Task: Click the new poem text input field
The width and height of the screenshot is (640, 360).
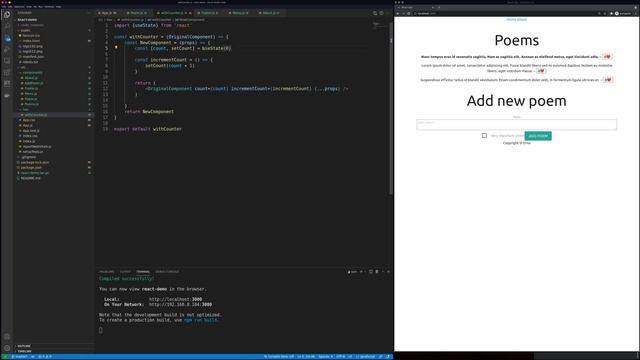Action: tap(516, 124)
